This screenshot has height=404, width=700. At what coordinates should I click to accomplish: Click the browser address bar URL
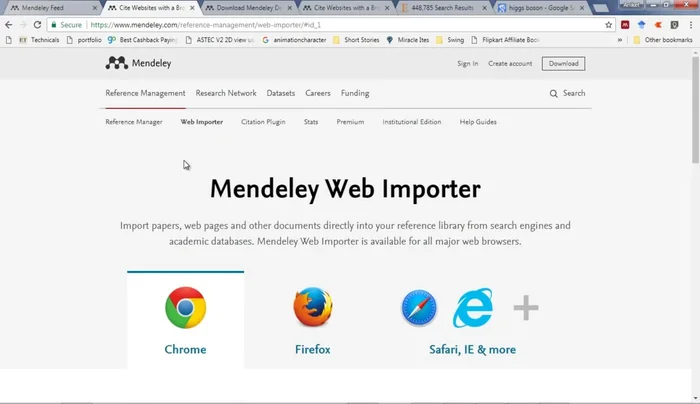206,25
